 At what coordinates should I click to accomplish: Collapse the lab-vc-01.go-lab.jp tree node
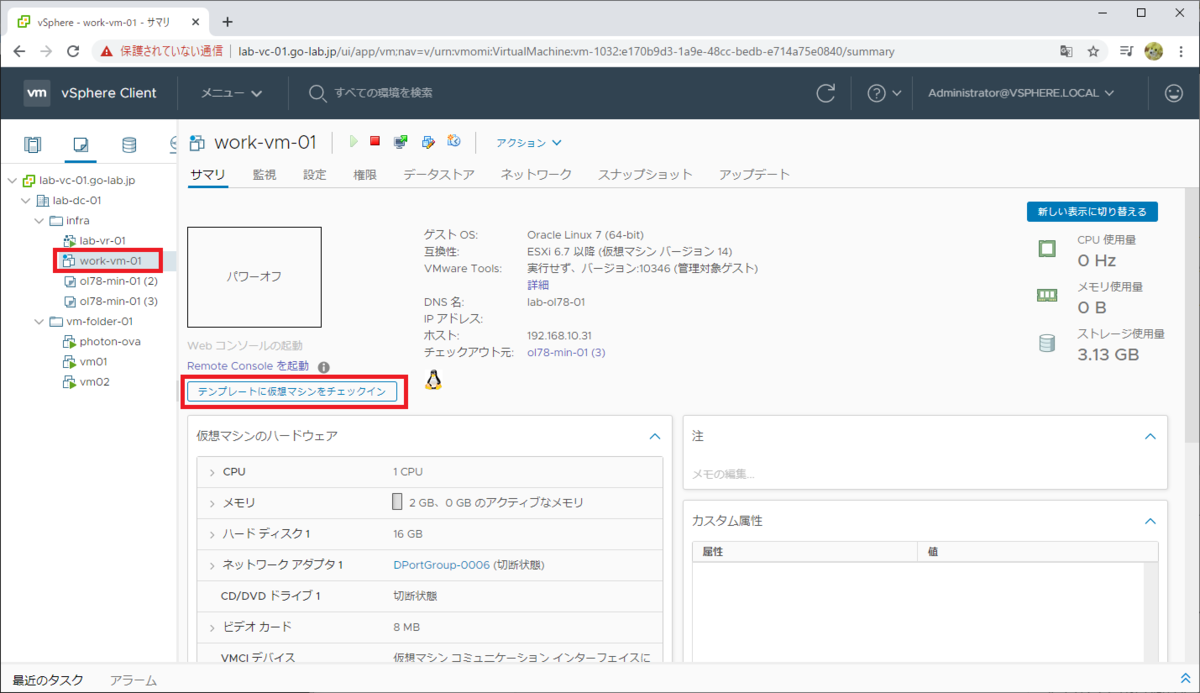point(12,181)
